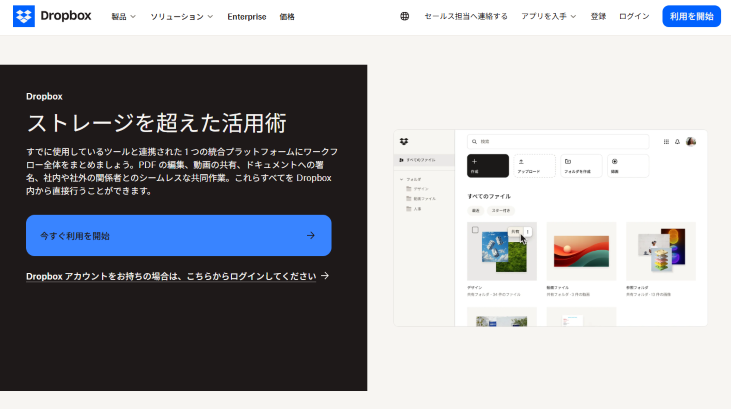The width and height of the screenshot is (731, 409).
Task: Click the フォルダを作成 tile
Action: 581,166
